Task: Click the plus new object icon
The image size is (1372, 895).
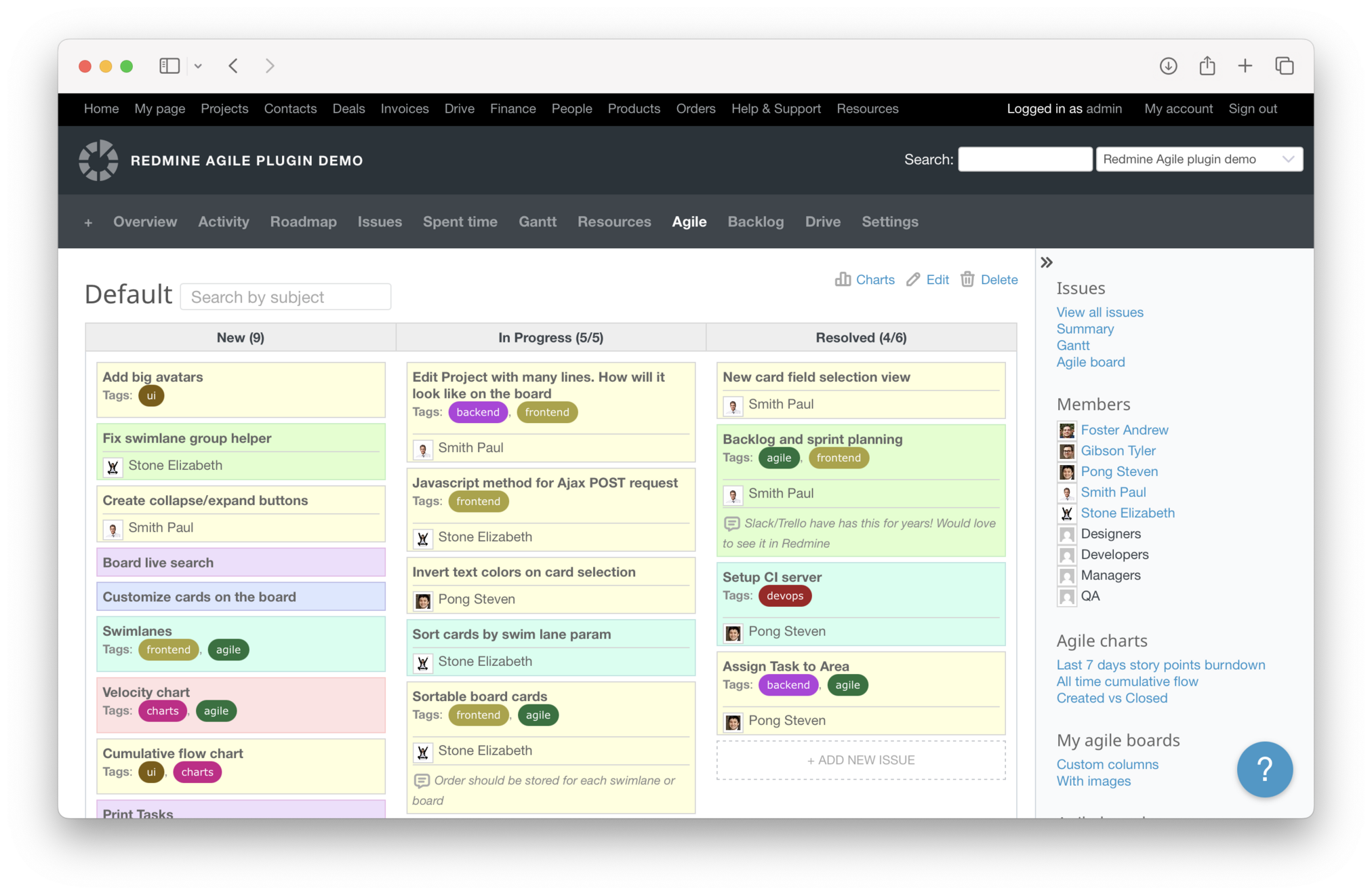Action: (88, 222)
